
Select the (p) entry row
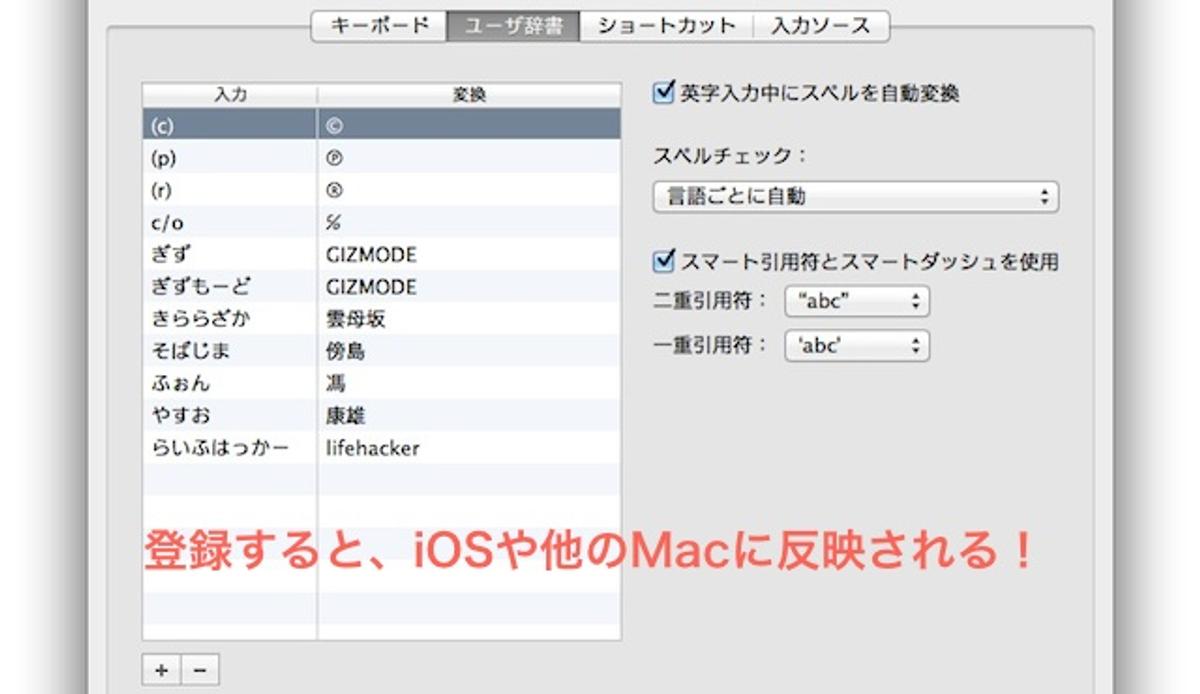(381, 158)
